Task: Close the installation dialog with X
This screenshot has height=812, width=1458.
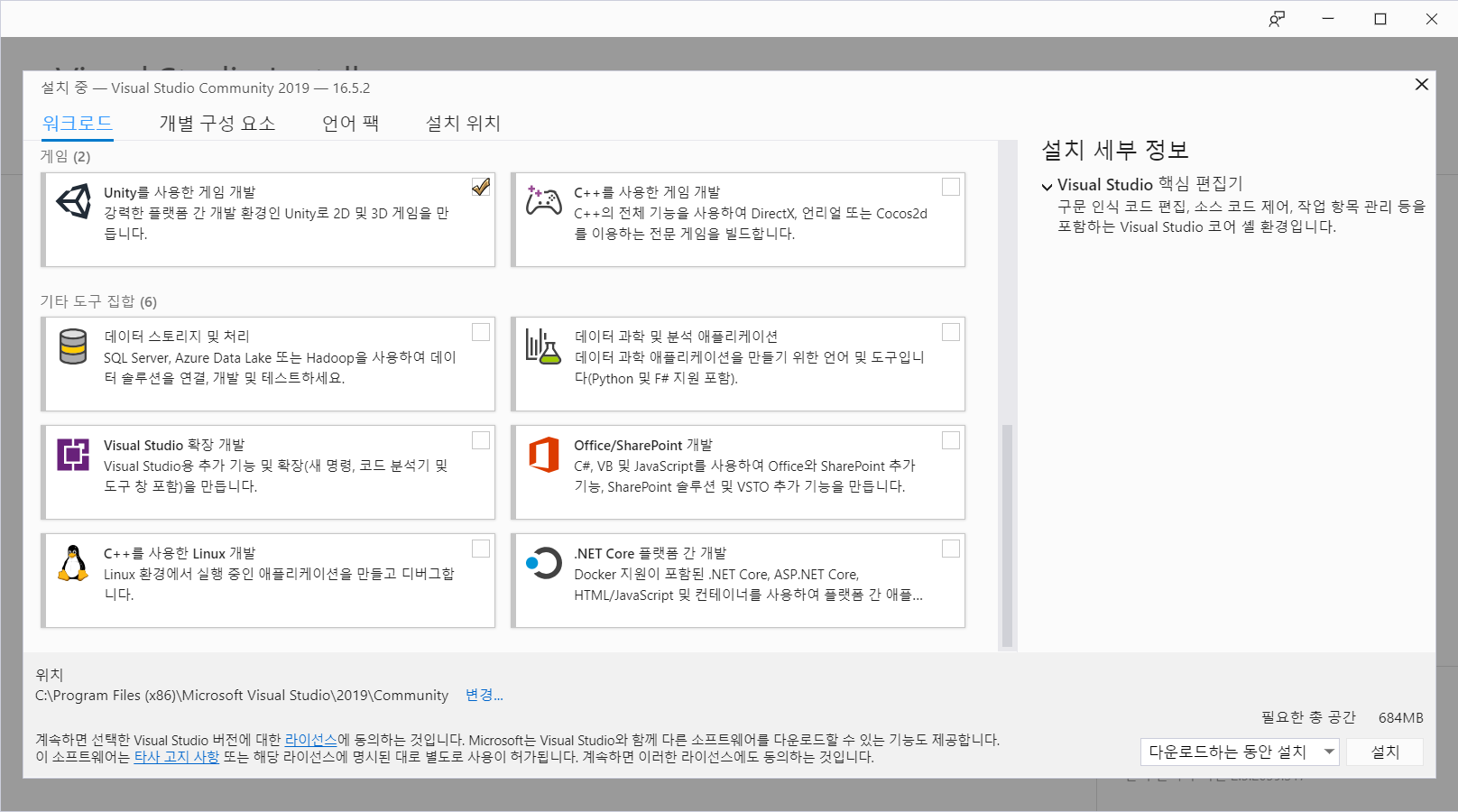Action: [x=1422, y=84]
